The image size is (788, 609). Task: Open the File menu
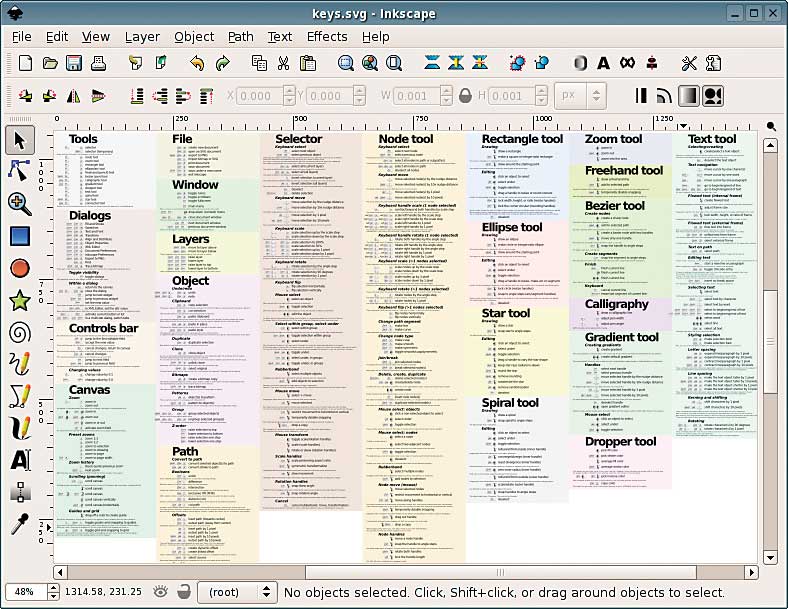pyautogui.click(x=21, y=37)
